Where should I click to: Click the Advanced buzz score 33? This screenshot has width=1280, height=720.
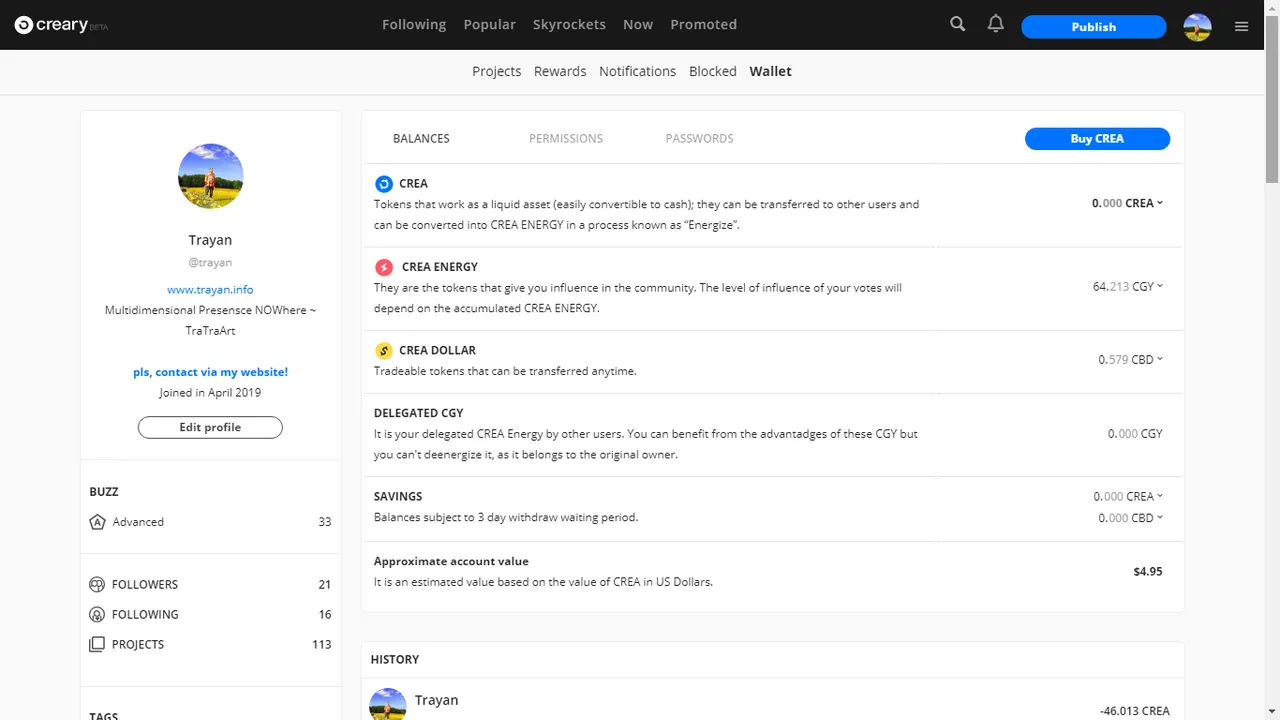pyautogui.click(x=325, y=522)
